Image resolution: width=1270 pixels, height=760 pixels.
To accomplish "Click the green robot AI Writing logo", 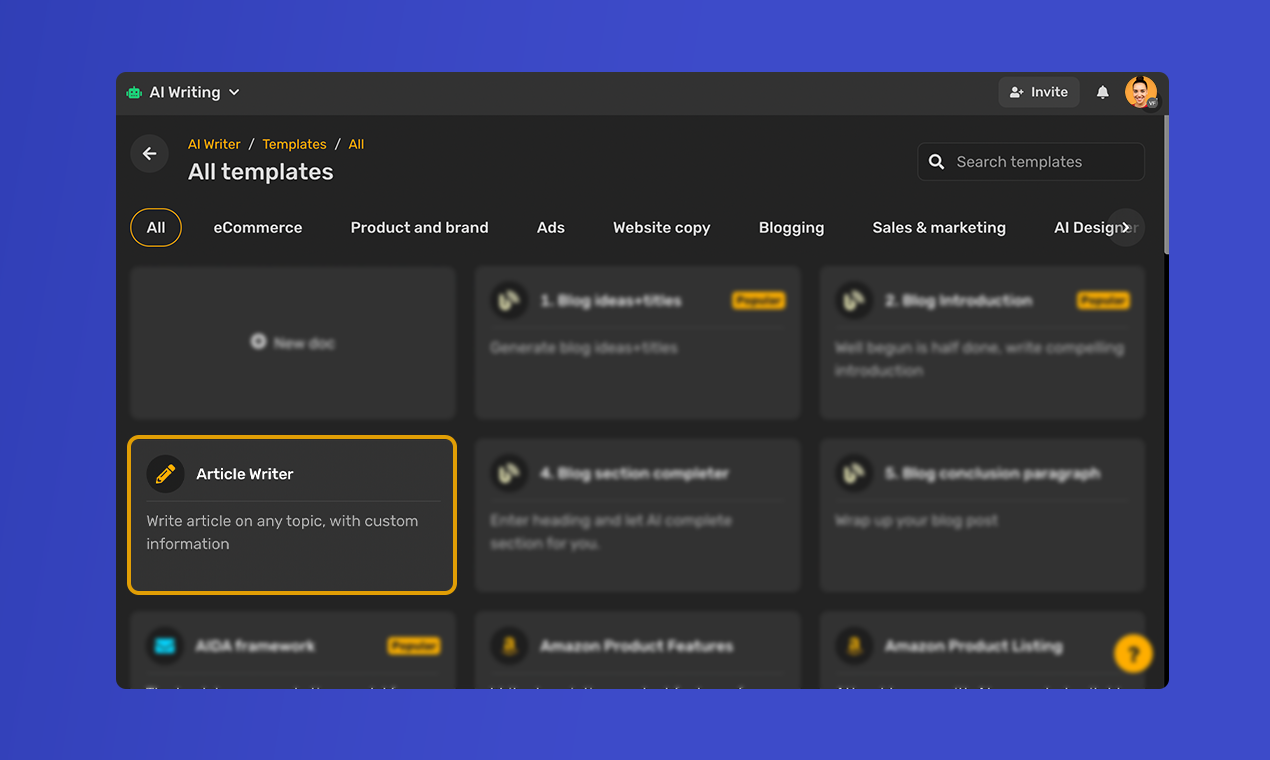I will coord(134,93).
